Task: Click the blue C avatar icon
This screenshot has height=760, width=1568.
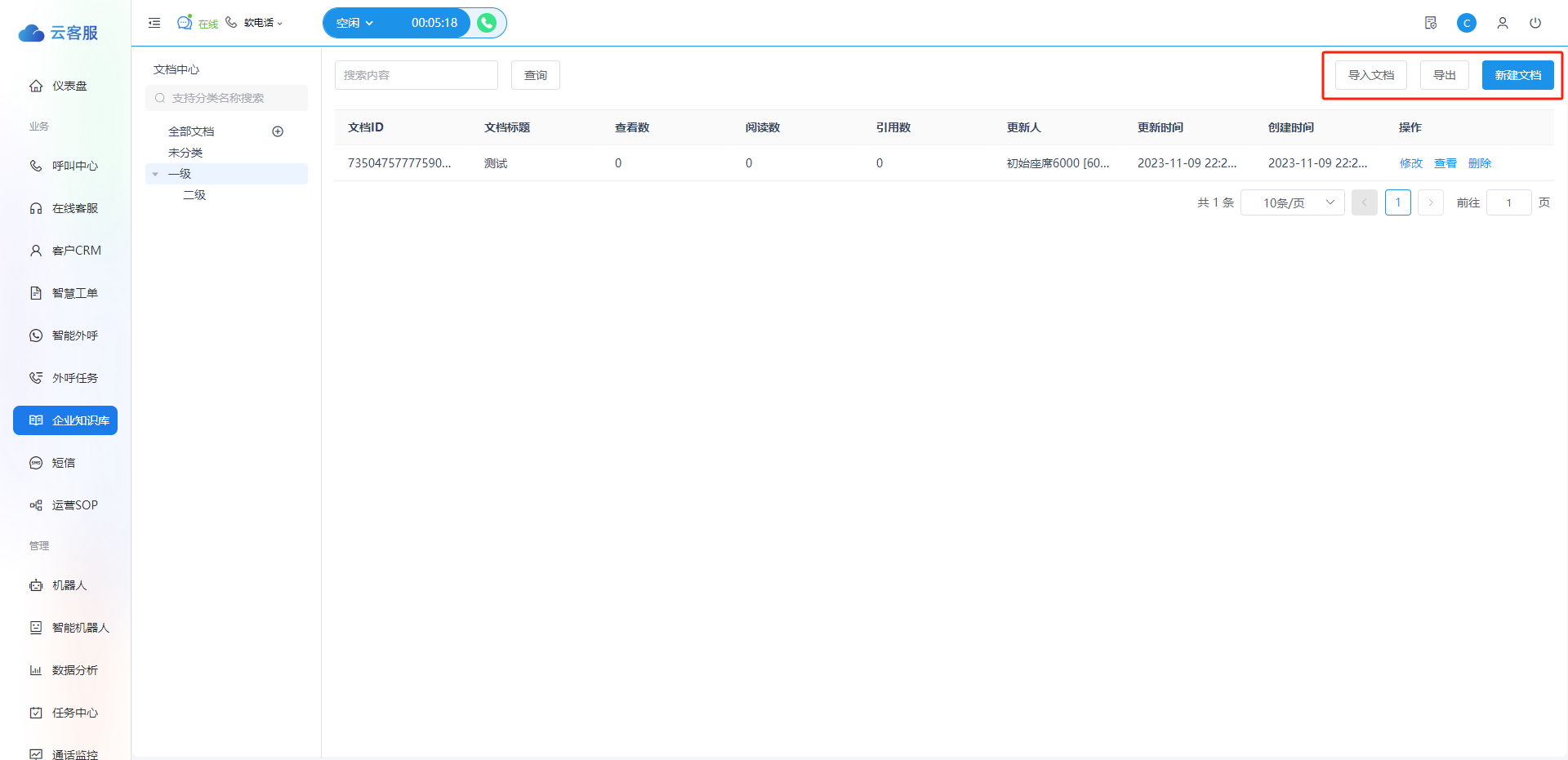Action: coord(1467,23)
